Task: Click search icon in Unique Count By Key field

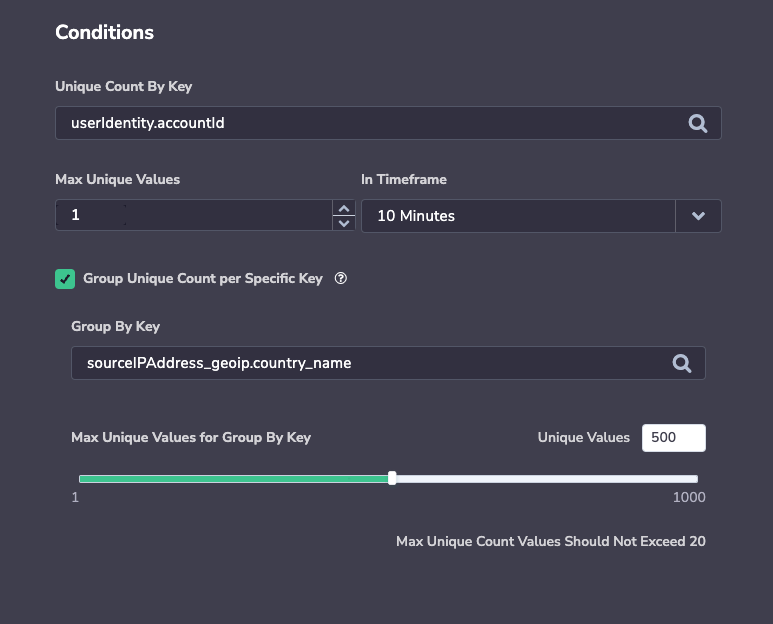Action: (x=698, y=123)
